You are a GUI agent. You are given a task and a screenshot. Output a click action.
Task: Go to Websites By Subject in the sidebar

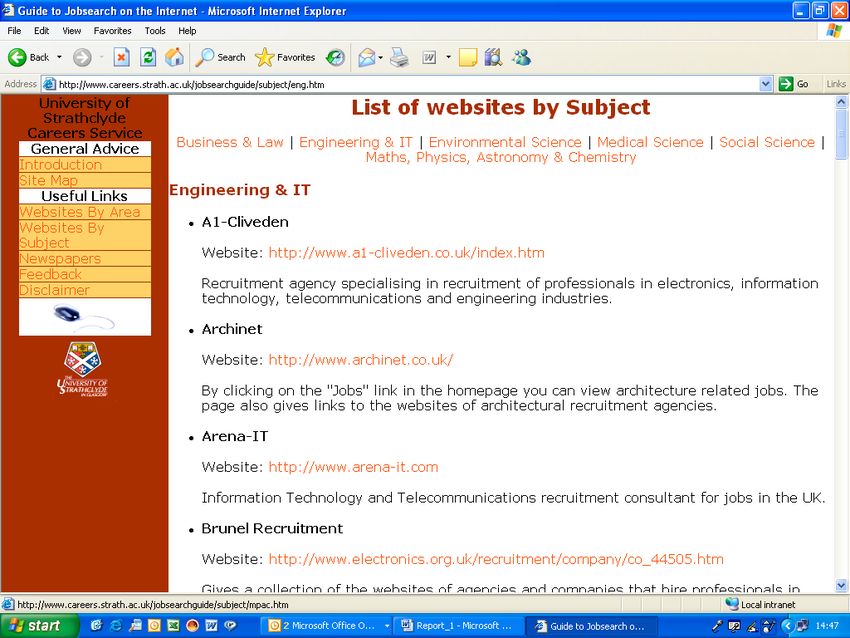coord(61,235)
